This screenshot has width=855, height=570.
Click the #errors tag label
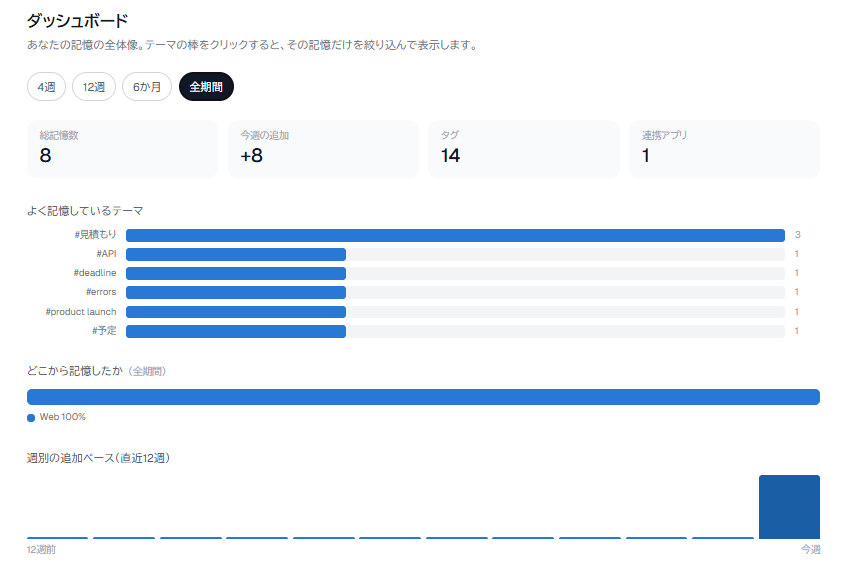click(101, 292)
